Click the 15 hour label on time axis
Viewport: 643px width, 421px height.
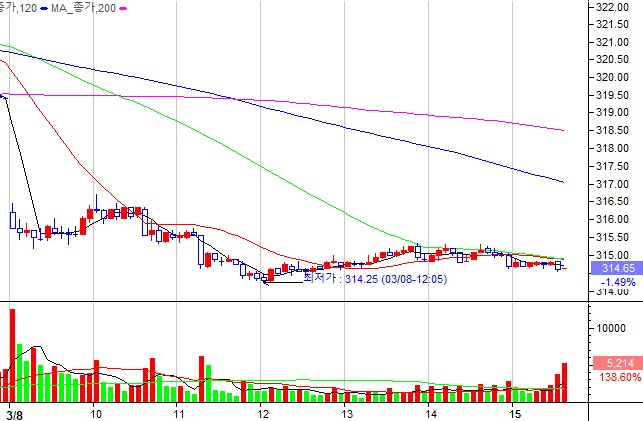click(515, 414)
